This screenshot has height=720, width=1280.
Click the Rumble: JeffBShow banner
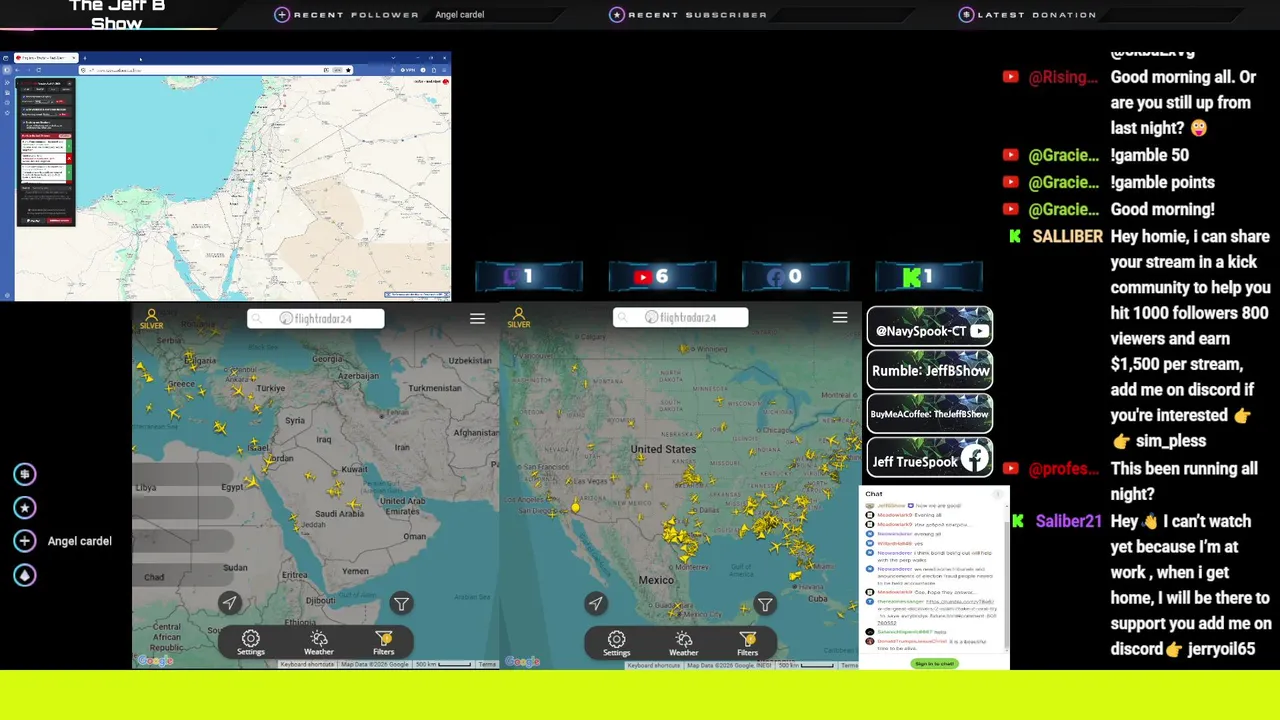[930, 370]
